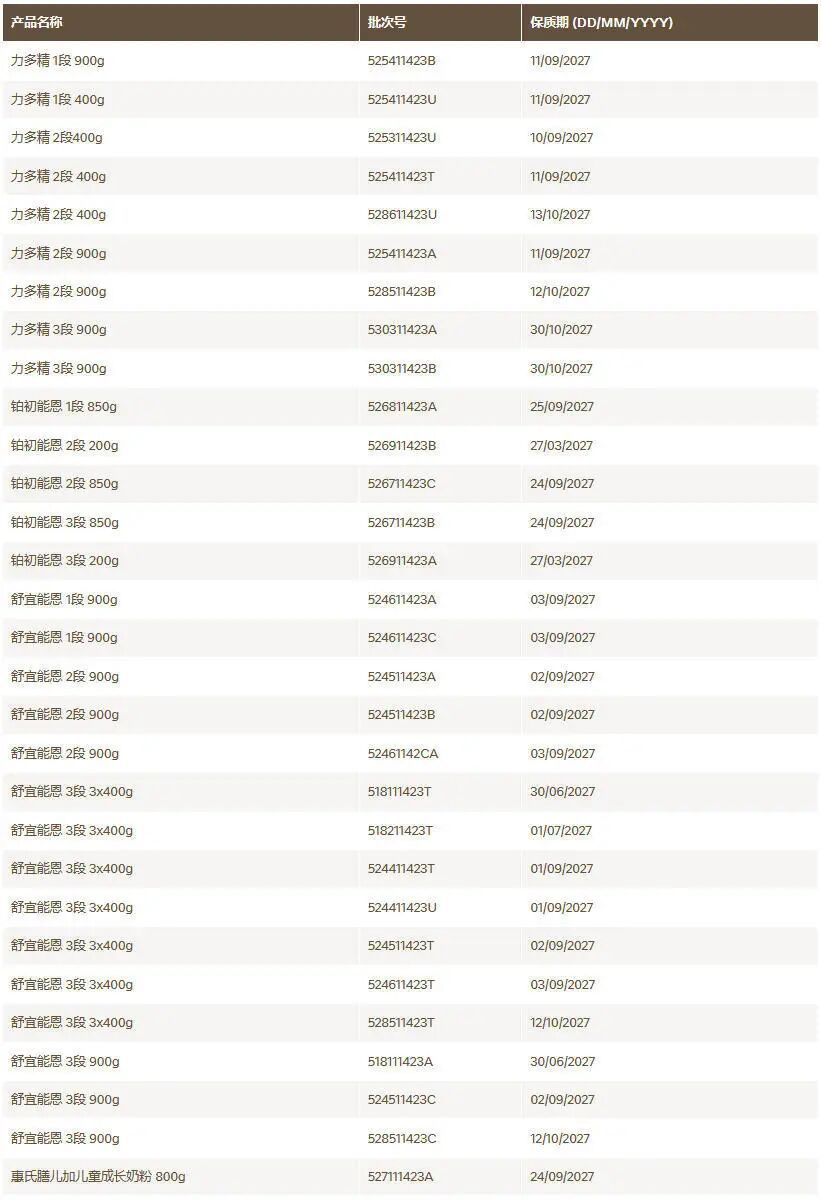This screenshot has width=821, height=1200.
Task: Click the 批次号 column header
Action: [387, 22]
